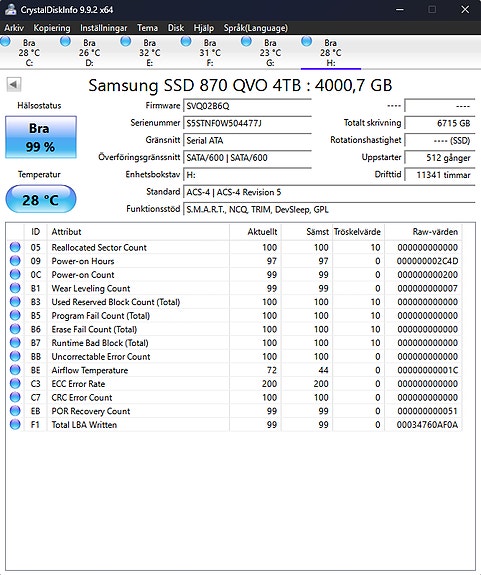Click status icon for Airflow Temperature
The height and width of the screenshot is (575, 481).
(x=15, y=370)
